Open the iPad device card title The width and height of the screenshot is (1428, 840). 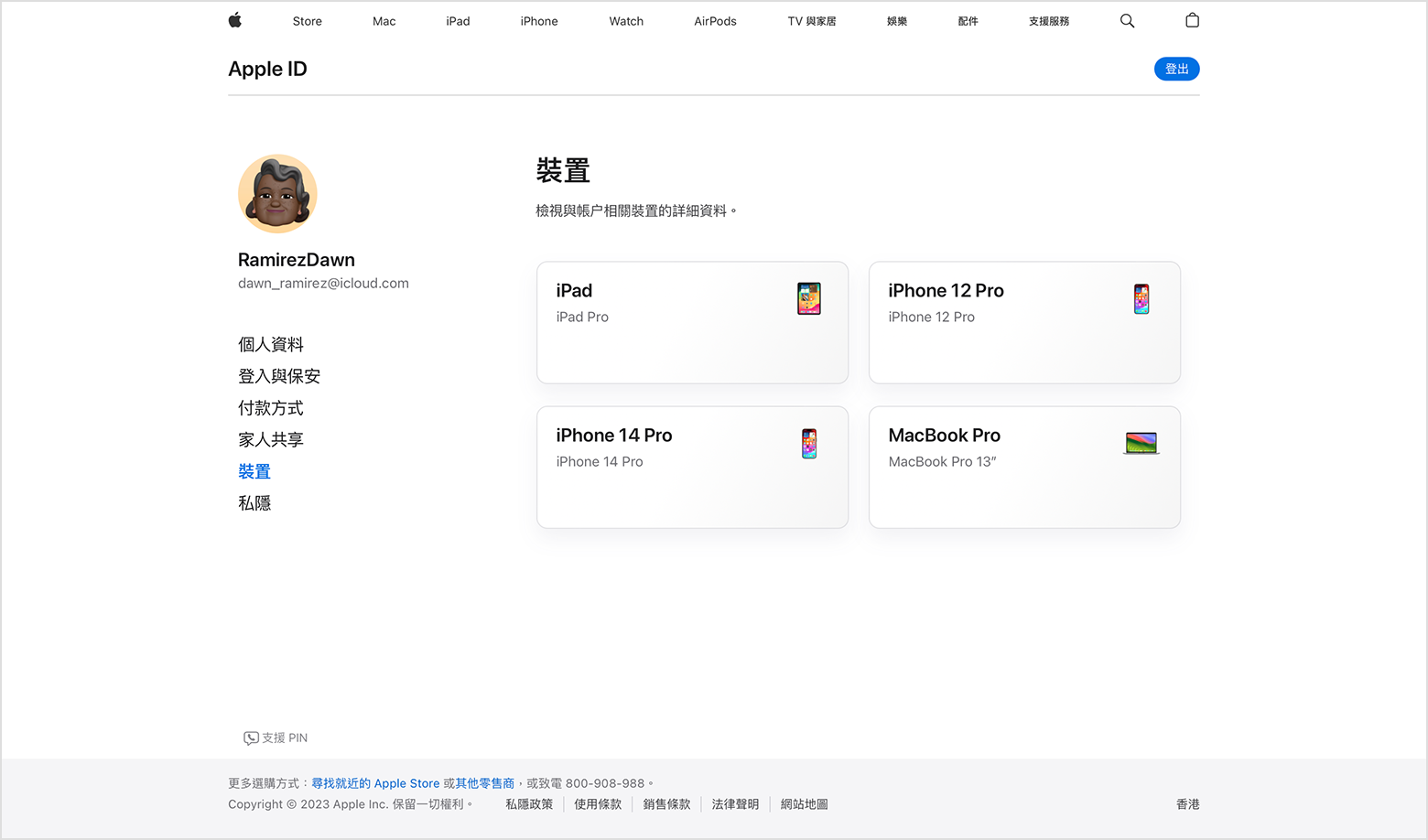[574, 291]
